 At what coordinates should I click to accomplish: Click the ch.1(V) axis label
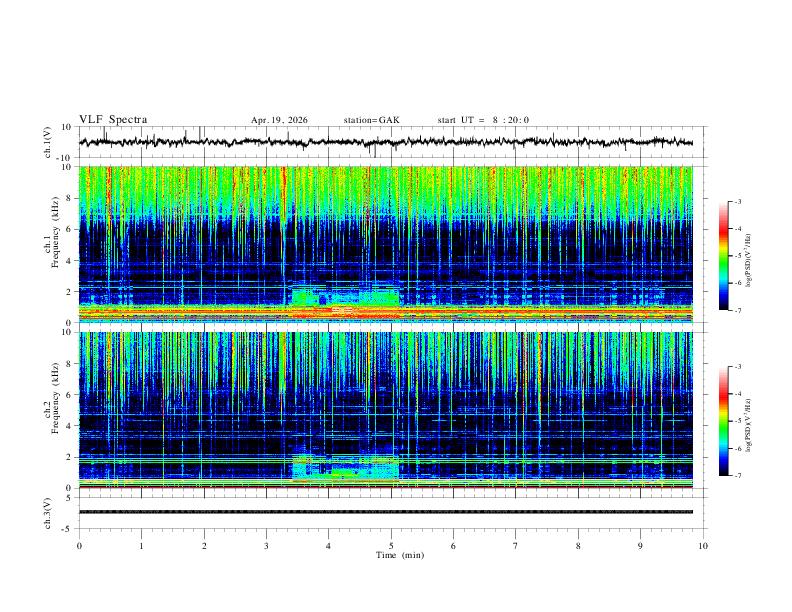click(x=48, y=142)
